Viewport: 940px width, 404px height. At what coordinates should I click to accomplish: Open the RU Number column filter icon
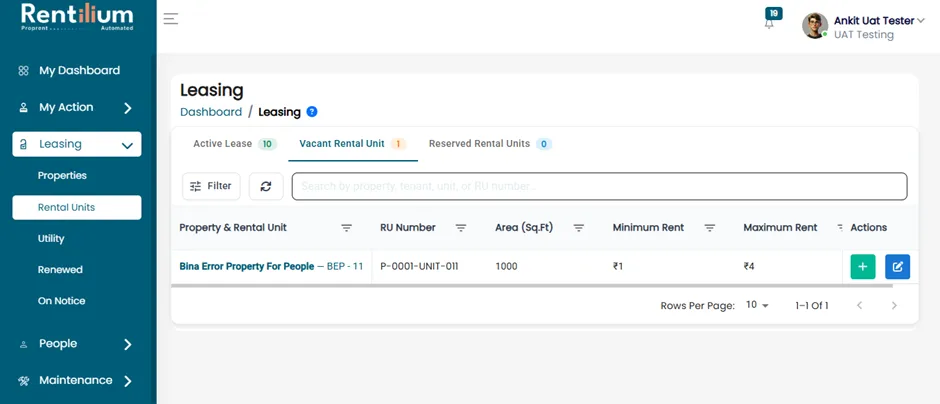tap(460, 228)
